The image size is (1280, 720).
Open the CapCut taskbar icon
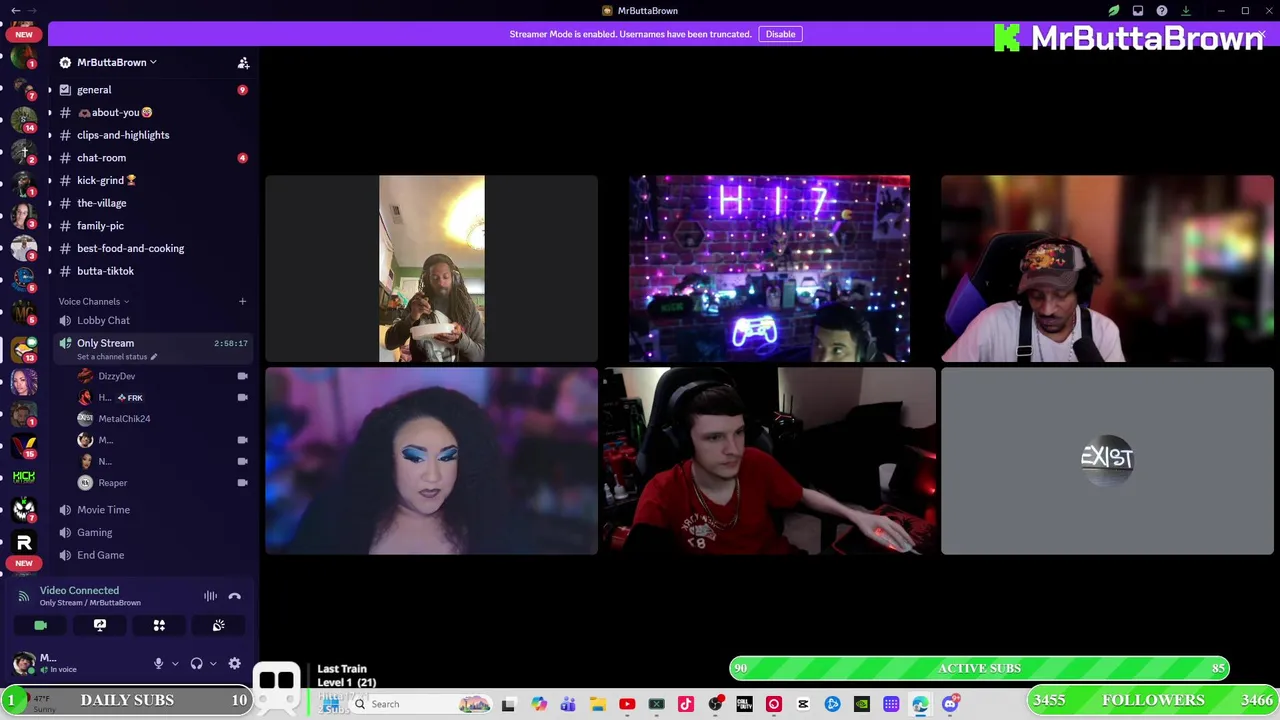coord(803,704)
